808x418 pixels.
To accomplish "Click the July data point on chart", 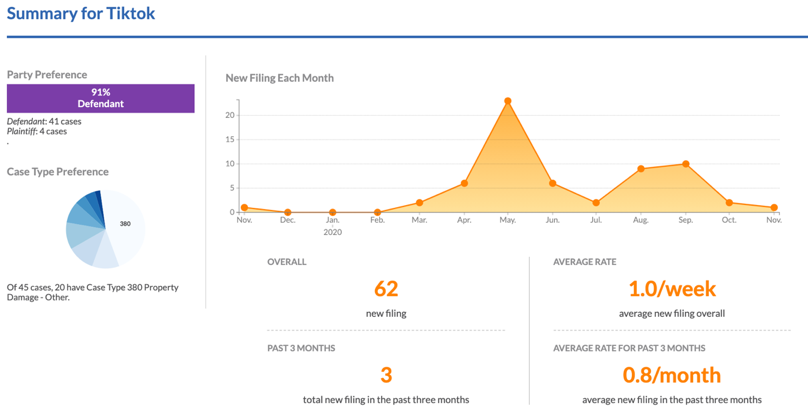I will (596, 203).
